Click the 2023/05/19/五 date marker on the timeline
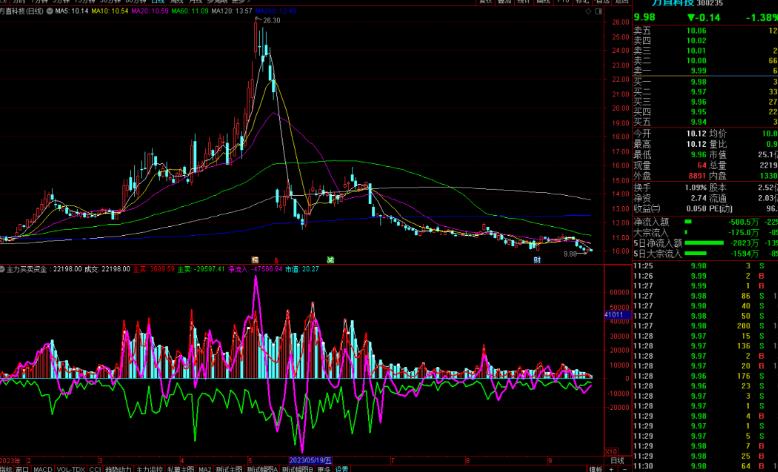Image resolution: width=778 pixels, height=472 pixels. (311, 461)
